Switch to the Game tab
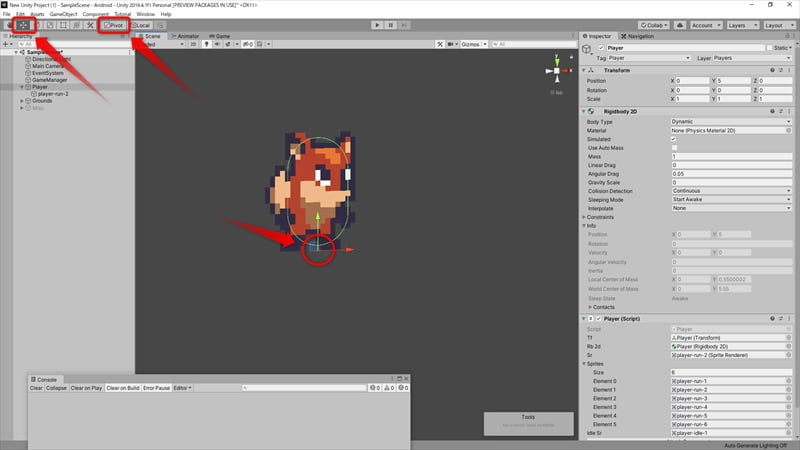Screen dimensions: 800x450 pyautogui.click(x=219, y=36)
